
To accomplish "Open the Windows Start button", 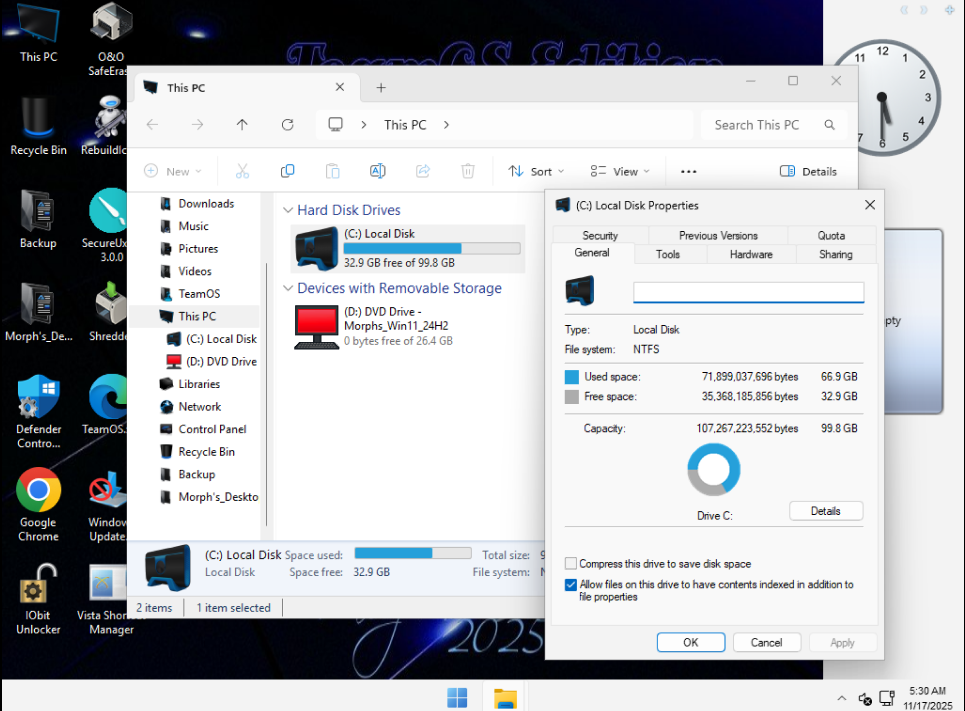I will [x=457, y=697].
